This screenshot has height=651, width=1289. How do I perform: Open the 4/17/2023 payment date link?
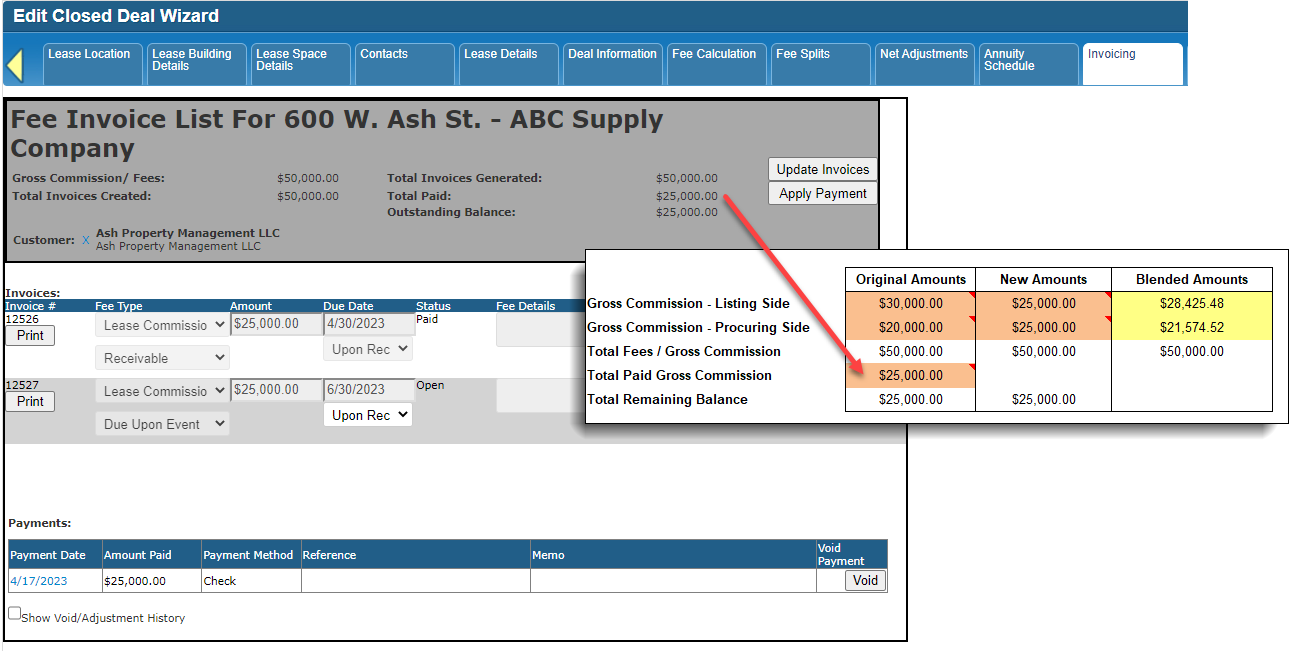39,581
